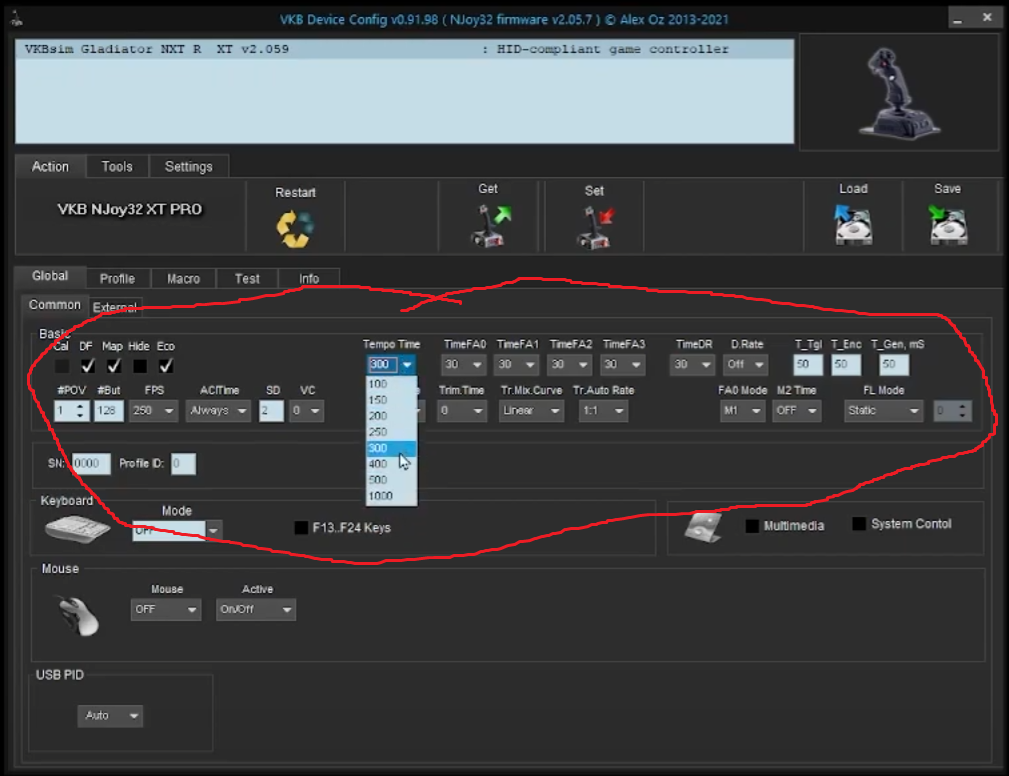Select 500 in Tempo Time list
This screenshot has width=1009, height=776.
click(x=391, y=480)
